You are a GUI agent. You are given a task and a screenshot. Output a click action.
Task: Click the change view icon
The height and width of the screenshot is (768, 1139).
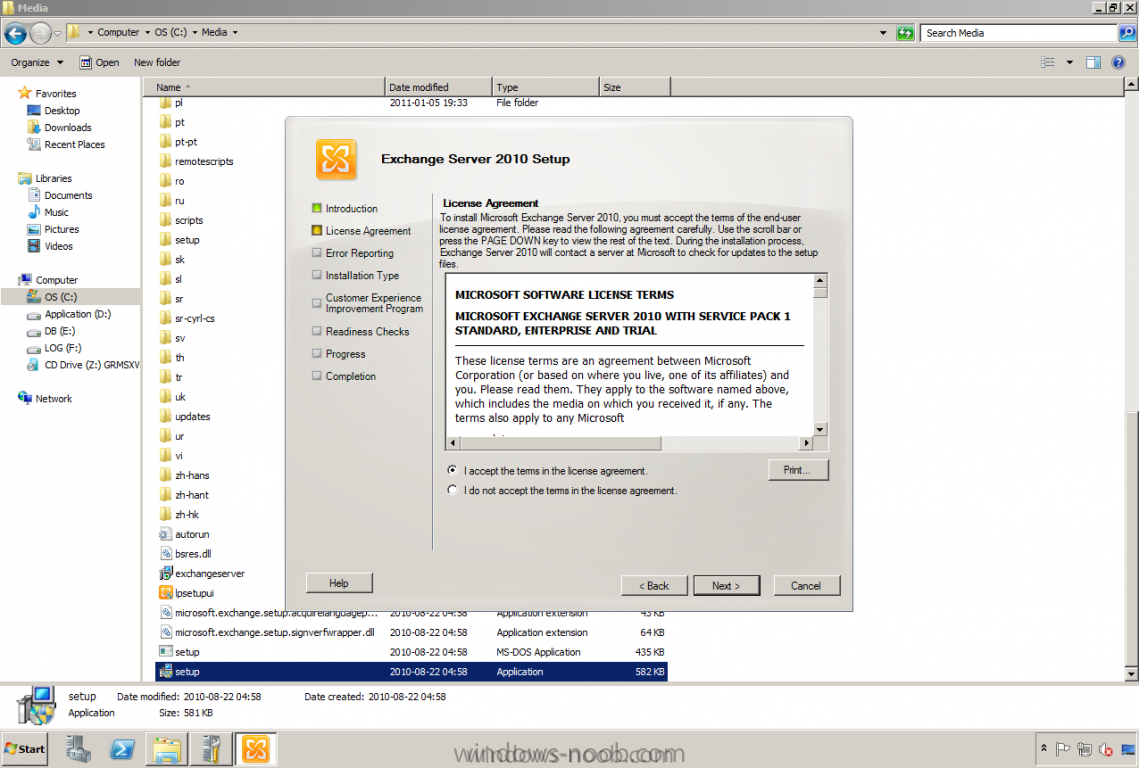click(x=1047, y=62)
